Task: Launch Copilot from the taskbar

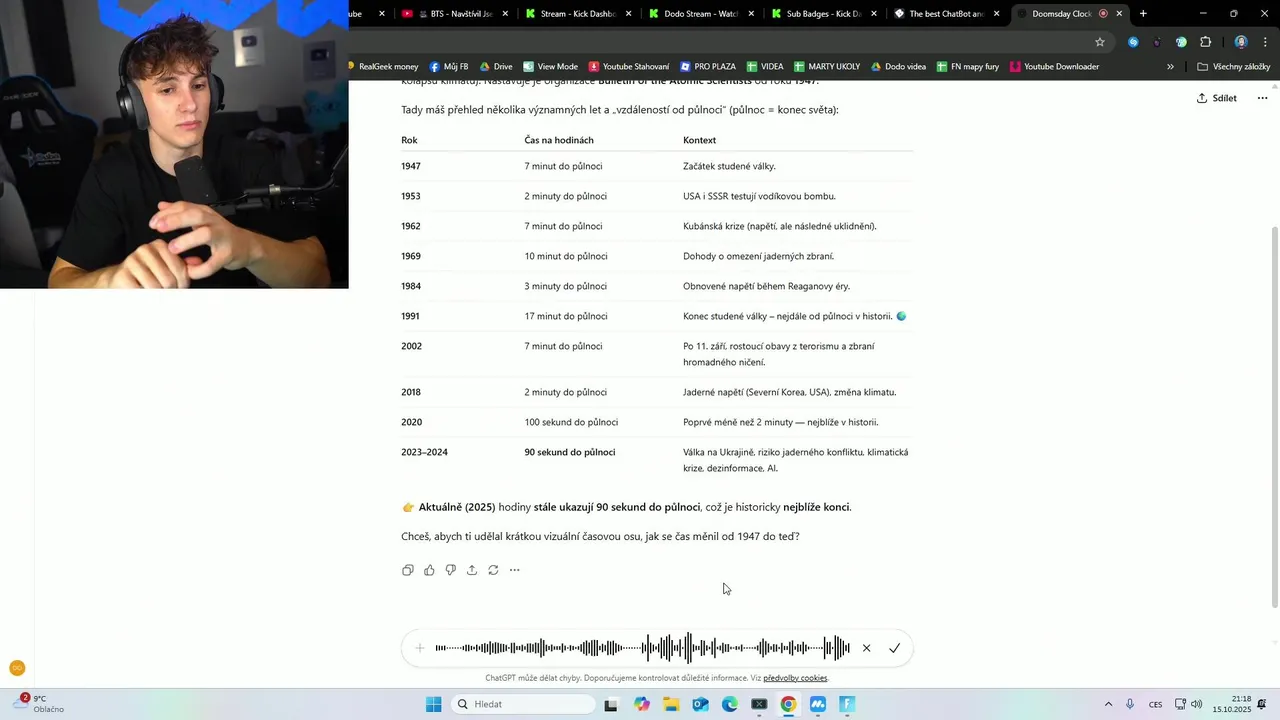Action: [x=641, y=704]
